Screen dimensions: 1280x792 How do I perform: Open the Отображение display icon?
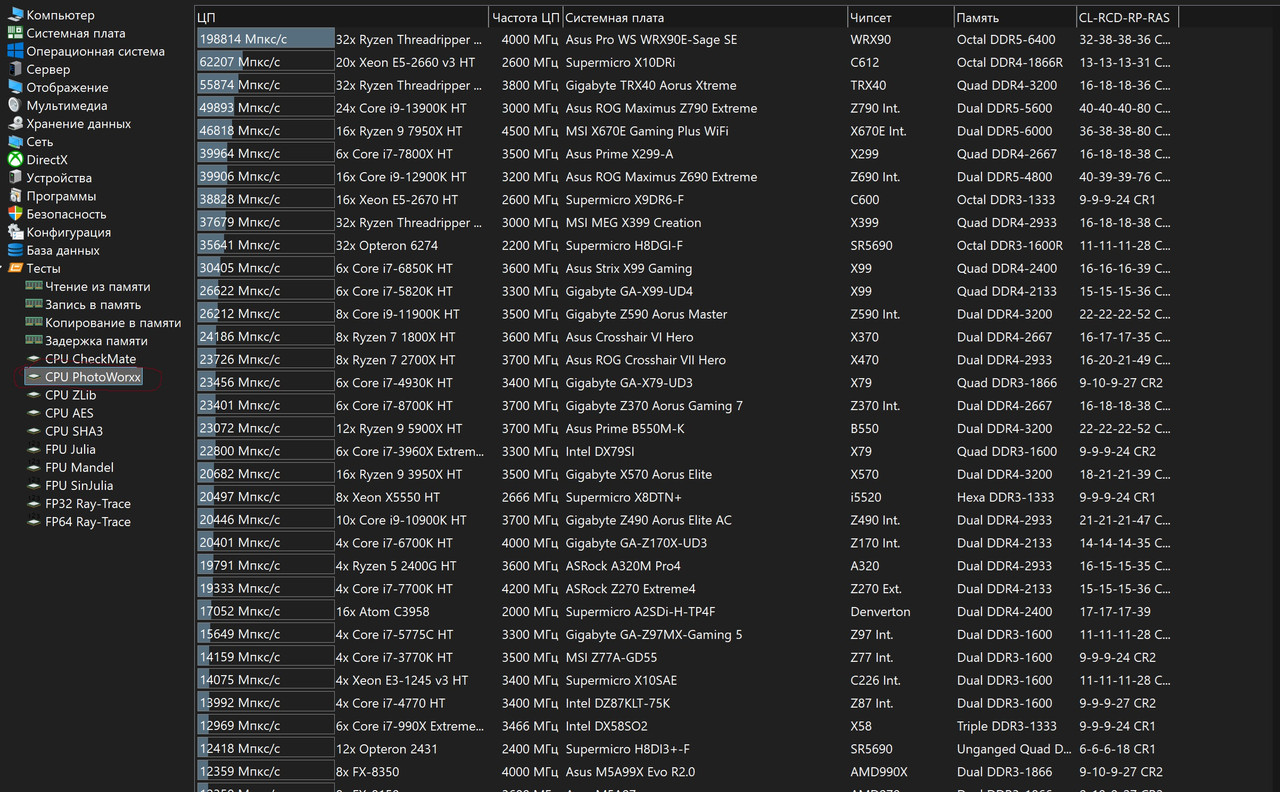pyautogui.click(x=15, y=87)
